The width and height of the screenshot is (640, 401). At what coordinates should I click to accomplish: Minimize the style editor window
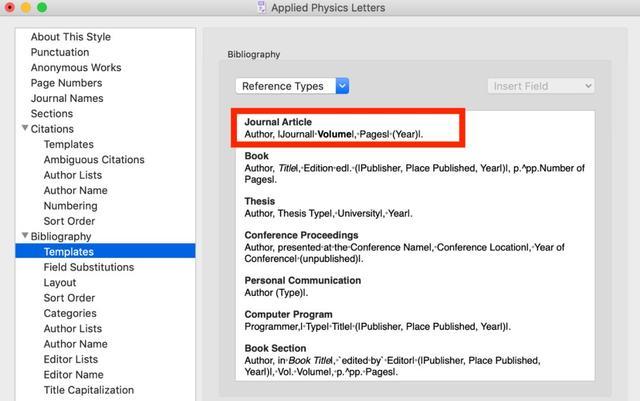click(x=26, y=7)
